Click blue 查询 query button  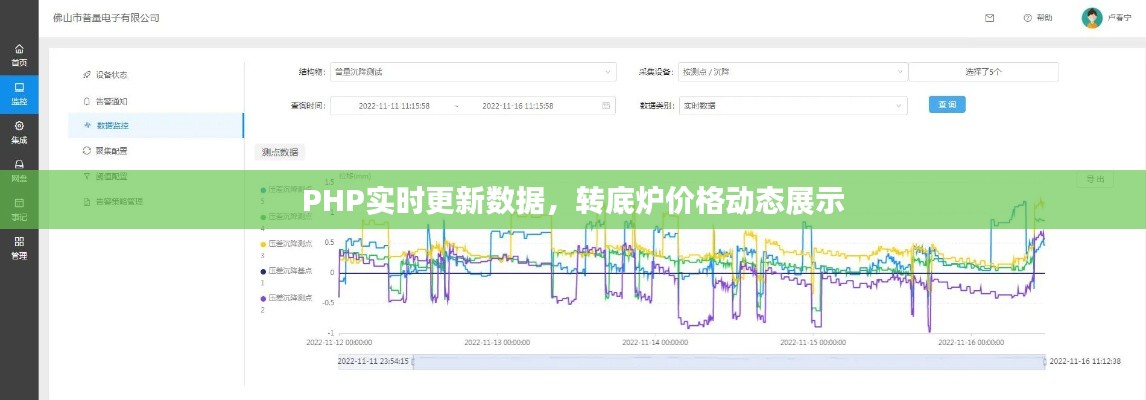click(x=947, y=104)
